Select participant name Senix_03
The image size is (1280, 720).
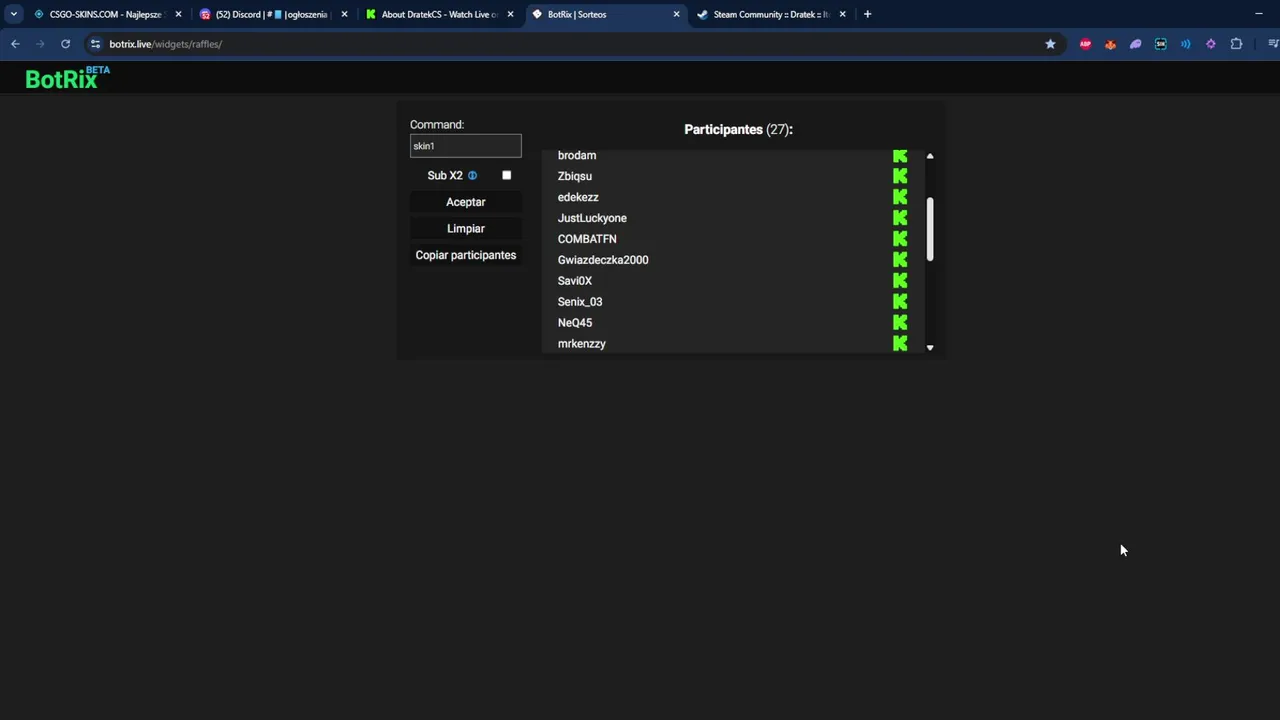(580, 302)
